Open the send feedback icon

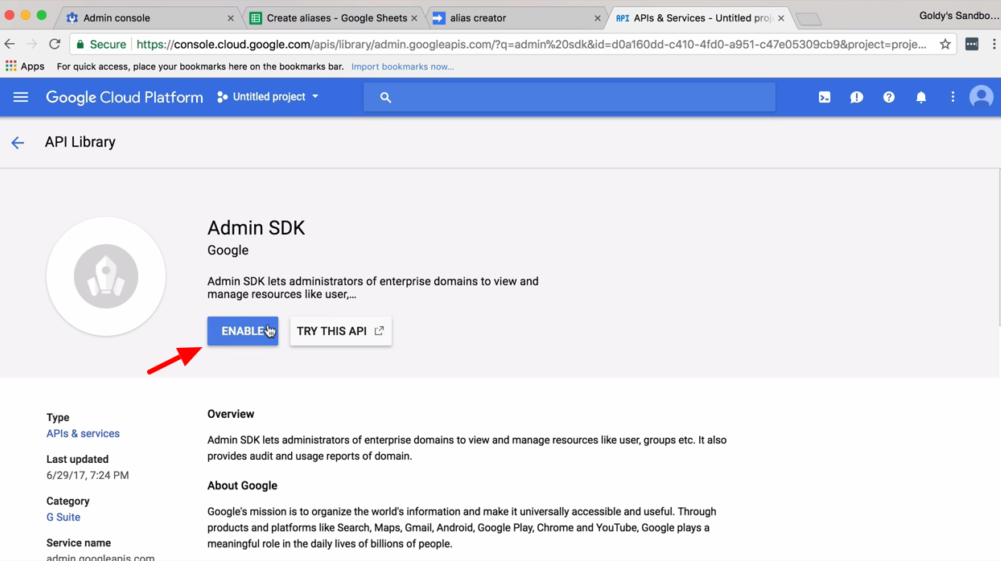856,97
